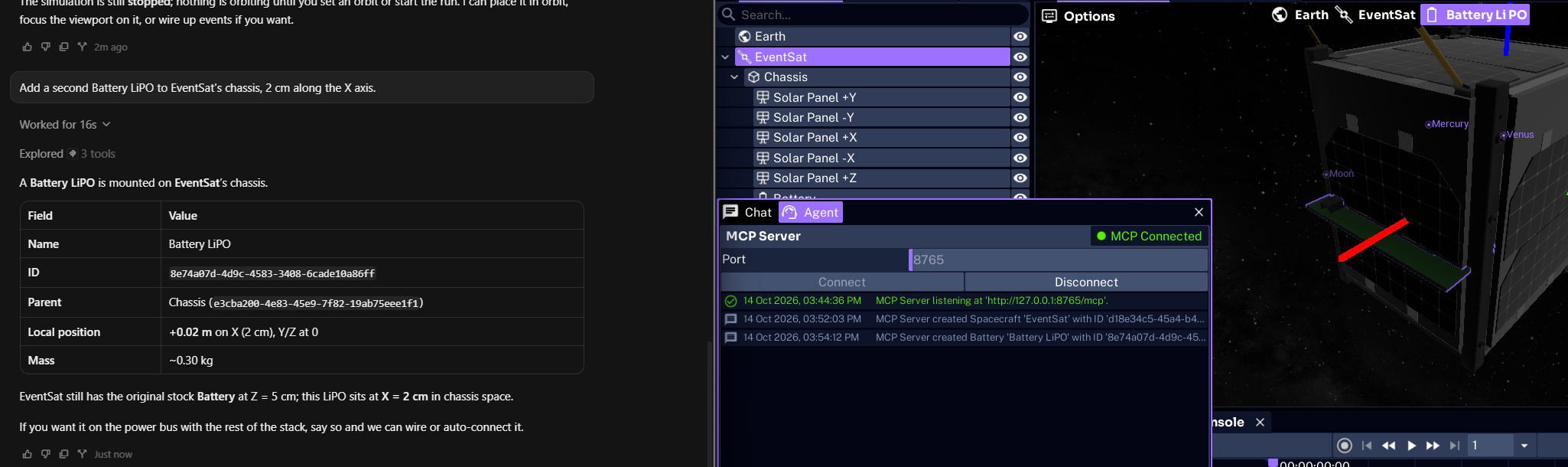Select Battery LiPO in the viewport breadcrumb
The image size is (1568, 467).
tap(1475, 15)
